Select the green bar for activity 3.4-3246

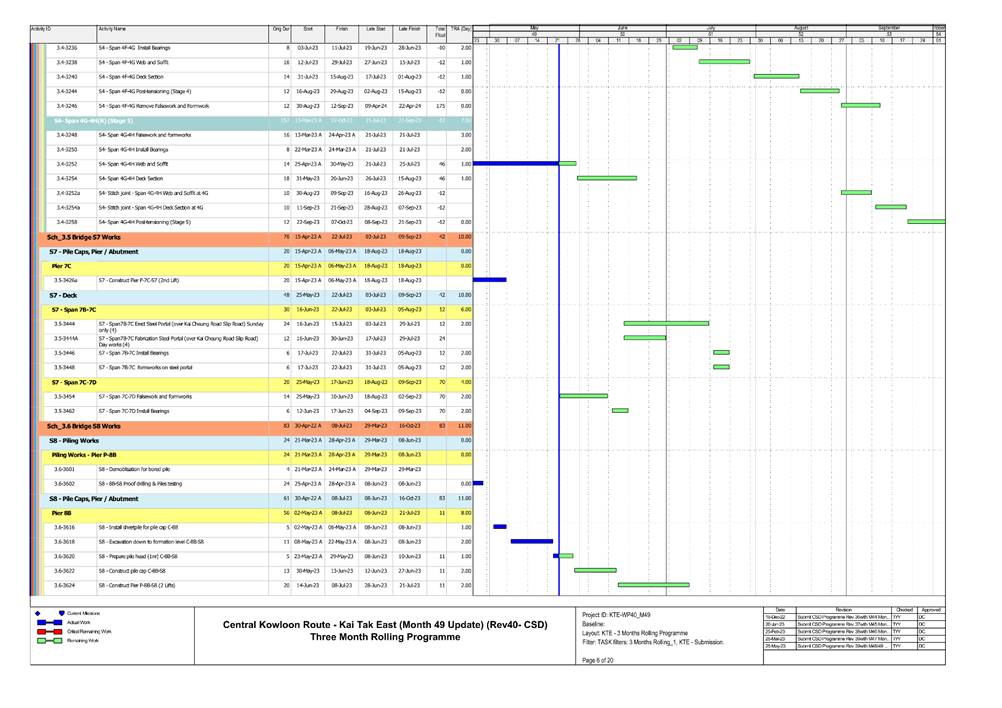862,103
